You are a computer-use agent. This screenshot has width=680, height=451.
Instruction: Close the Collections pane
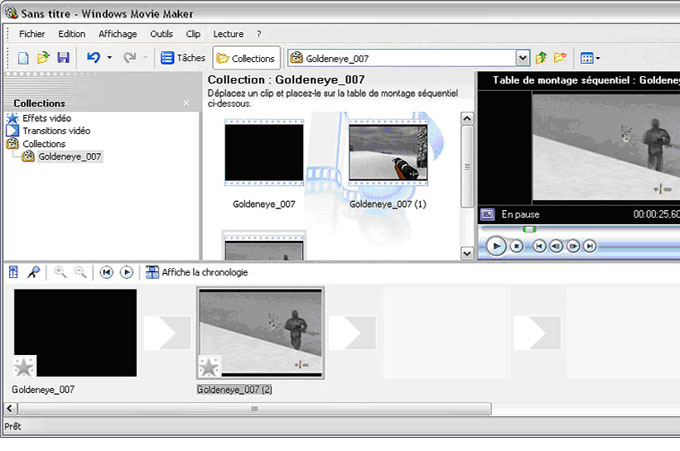click(x=186, y=103)
